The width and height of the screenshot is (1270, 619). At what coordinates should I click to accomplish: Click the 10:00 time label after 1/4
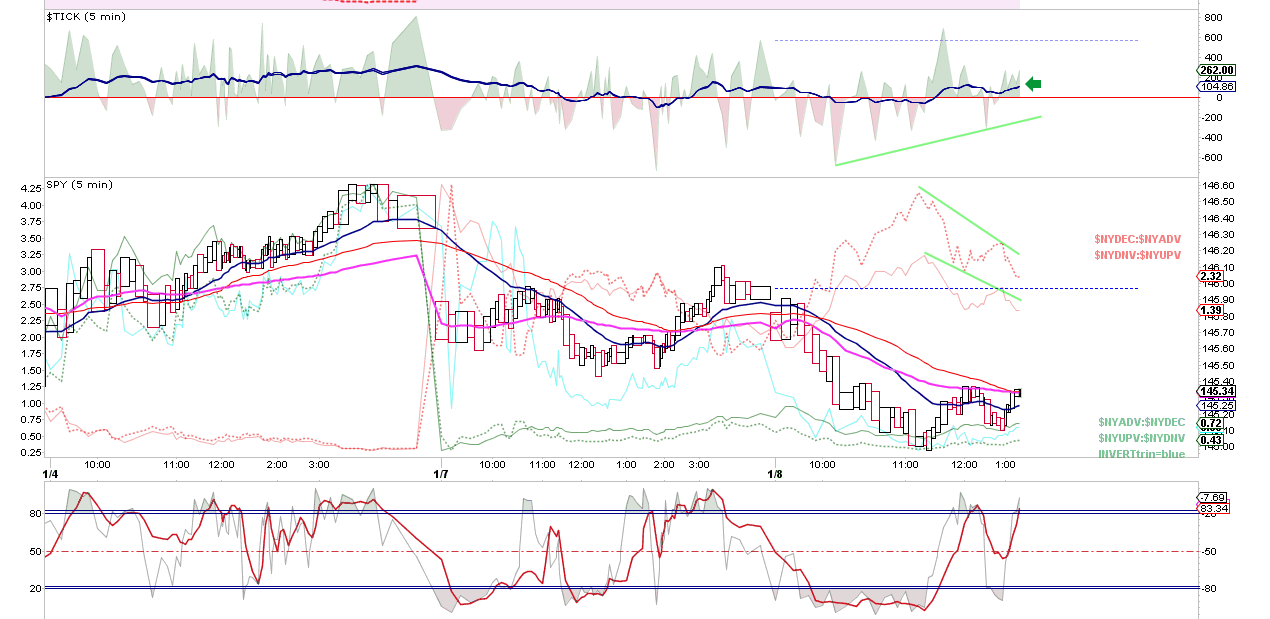[97, 465]
